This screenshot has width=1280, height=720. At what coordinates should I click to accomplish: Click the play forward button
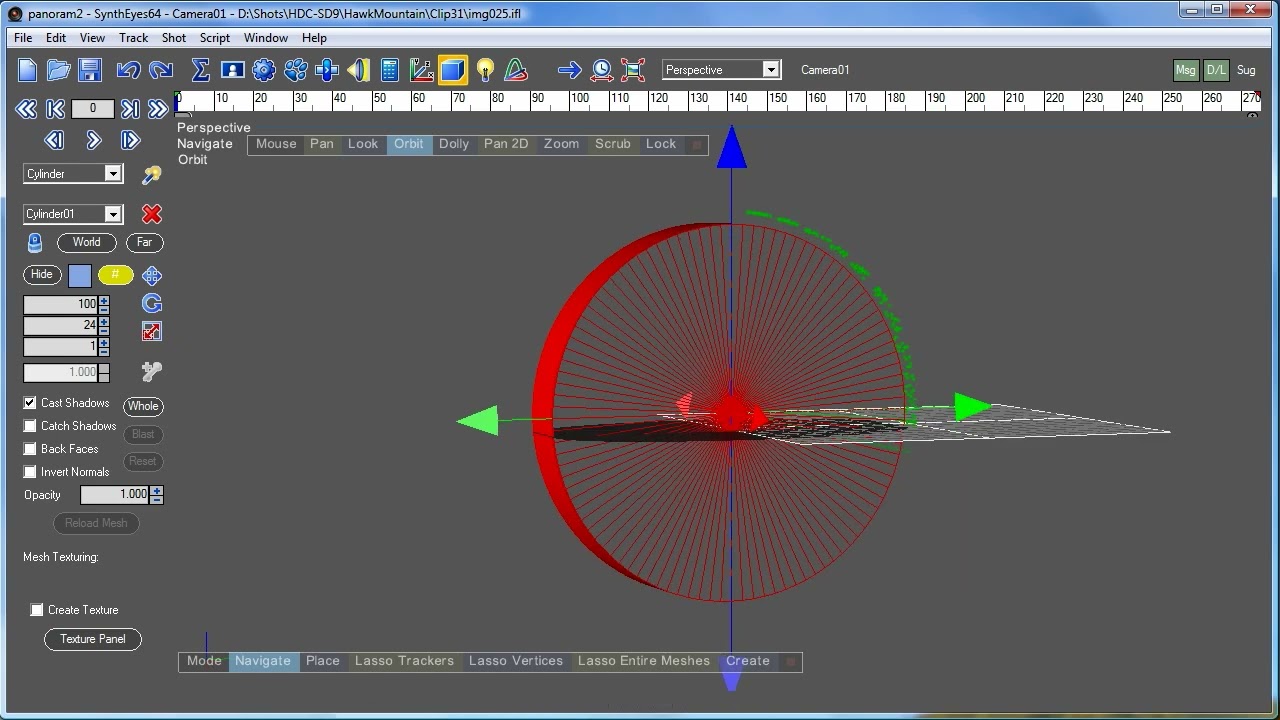[93, 141]
